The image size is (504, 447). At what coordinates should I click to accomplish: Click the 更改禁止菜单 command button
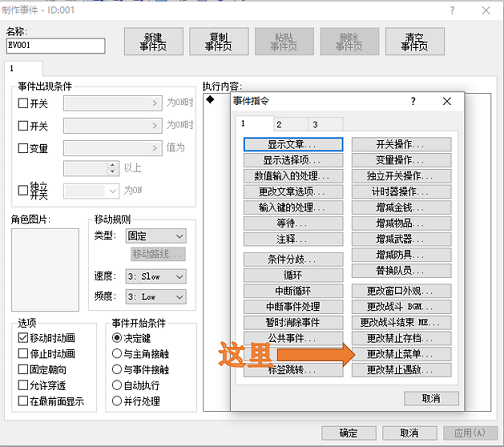pos(401,354)
